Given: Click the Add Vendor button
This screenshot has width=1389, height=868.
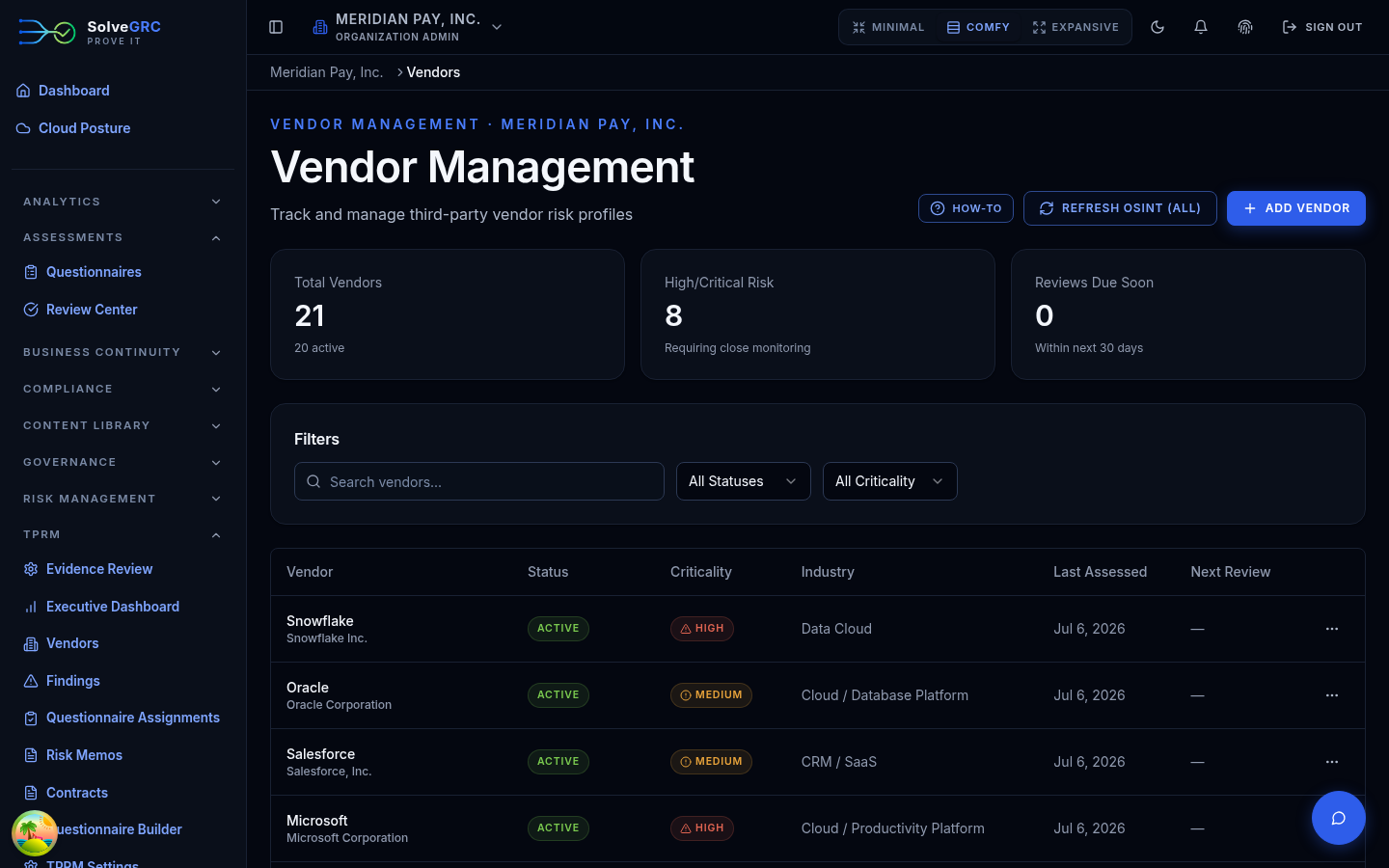Looking at the screenshot, I should coord(1296,208).
